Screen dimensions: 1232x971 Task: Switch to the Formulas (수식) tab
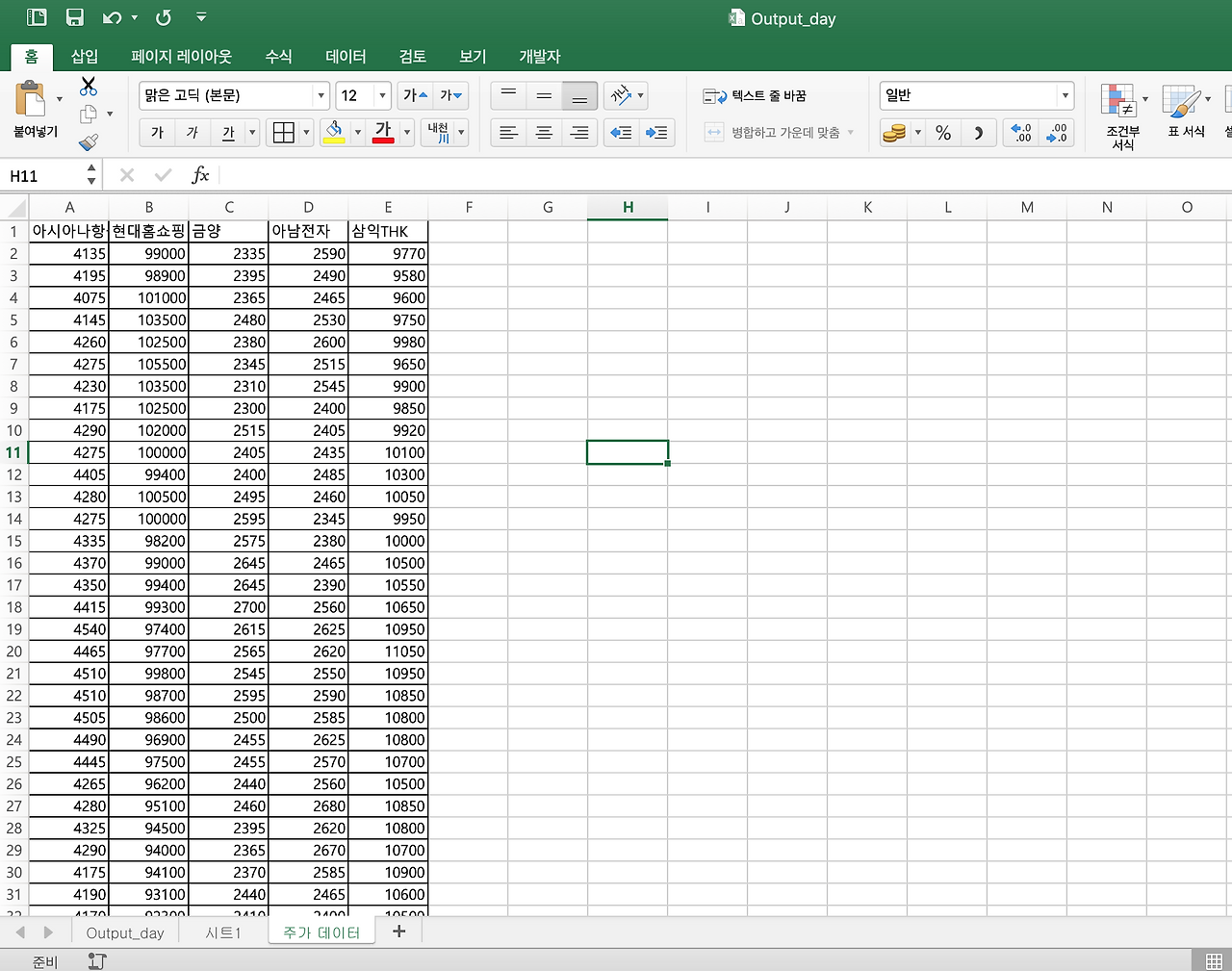[279, 57]
